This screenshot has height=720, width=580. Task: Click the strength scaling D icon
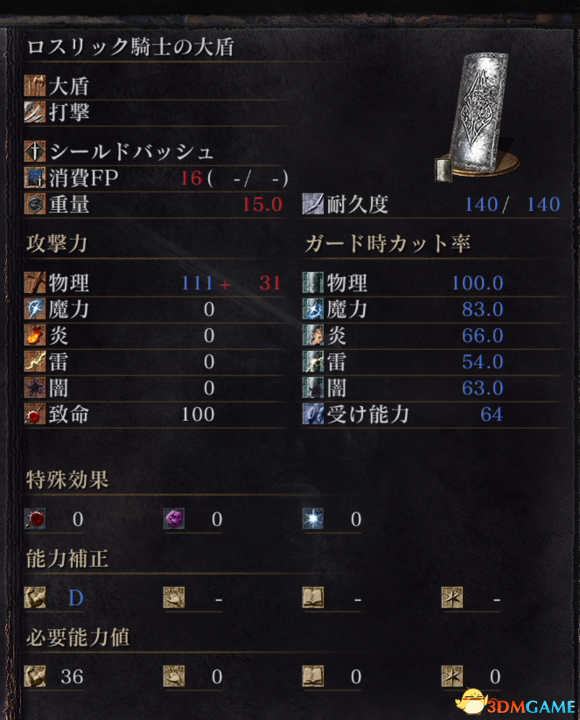[x=35, y=597]
